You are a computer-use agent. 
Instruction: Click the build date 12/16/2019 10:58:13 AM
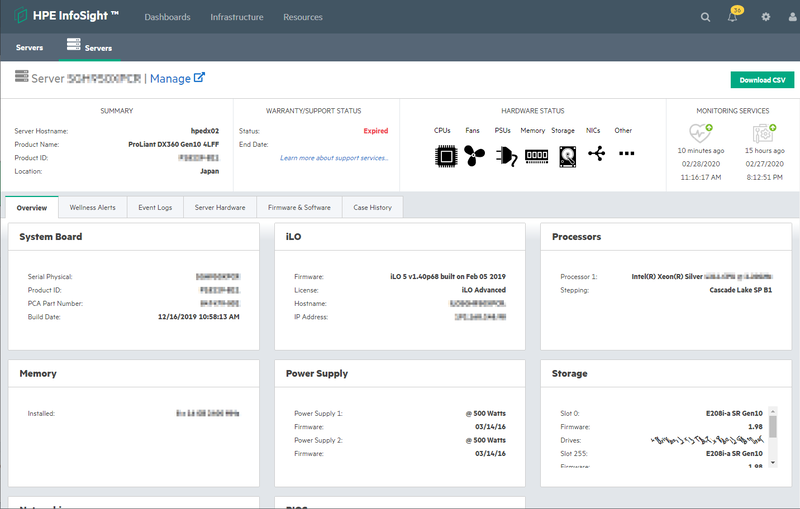click(198, 317)
